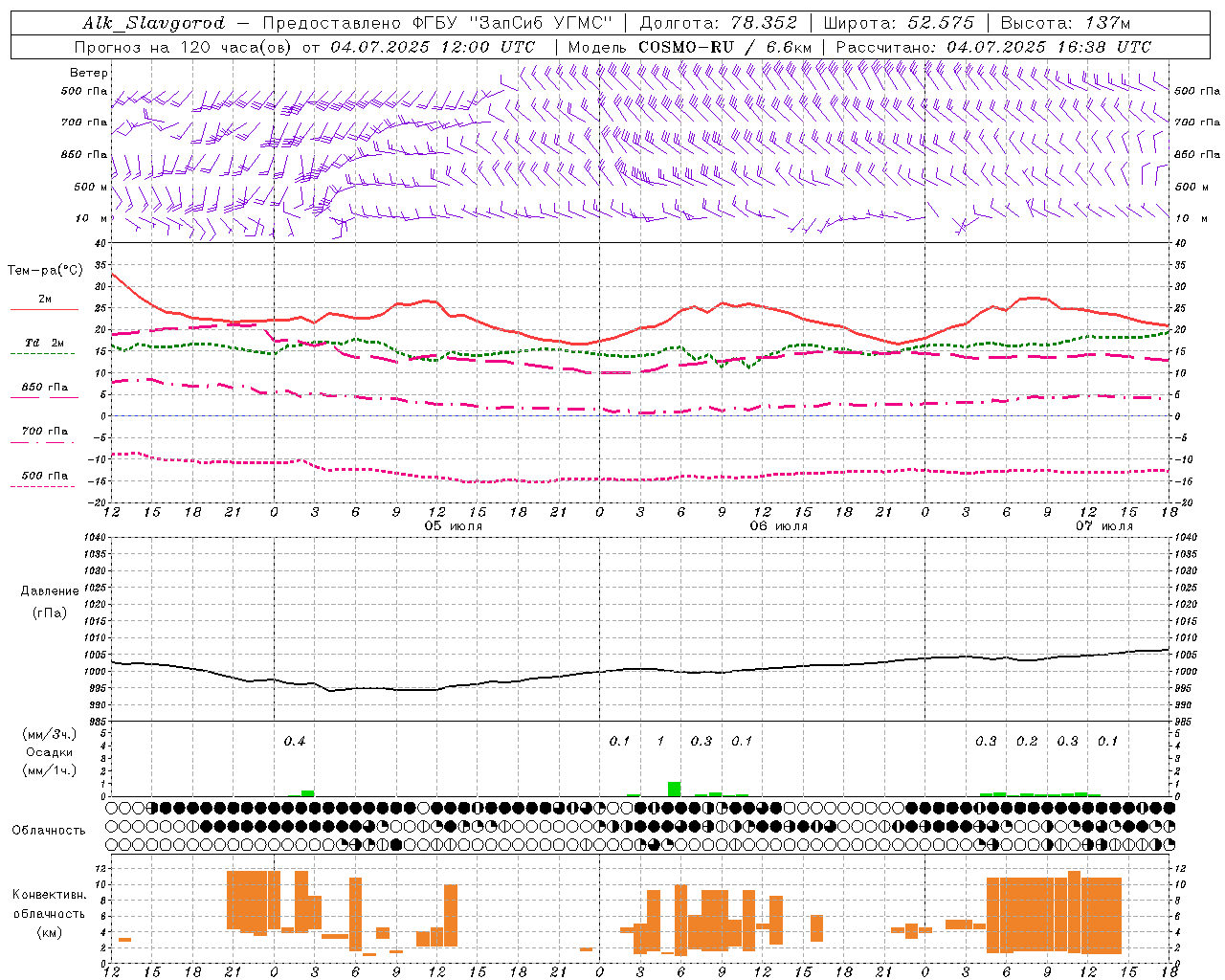Click the Облачность cloud cover label
Screen dimensions: 1225x980
coord(49,831)
